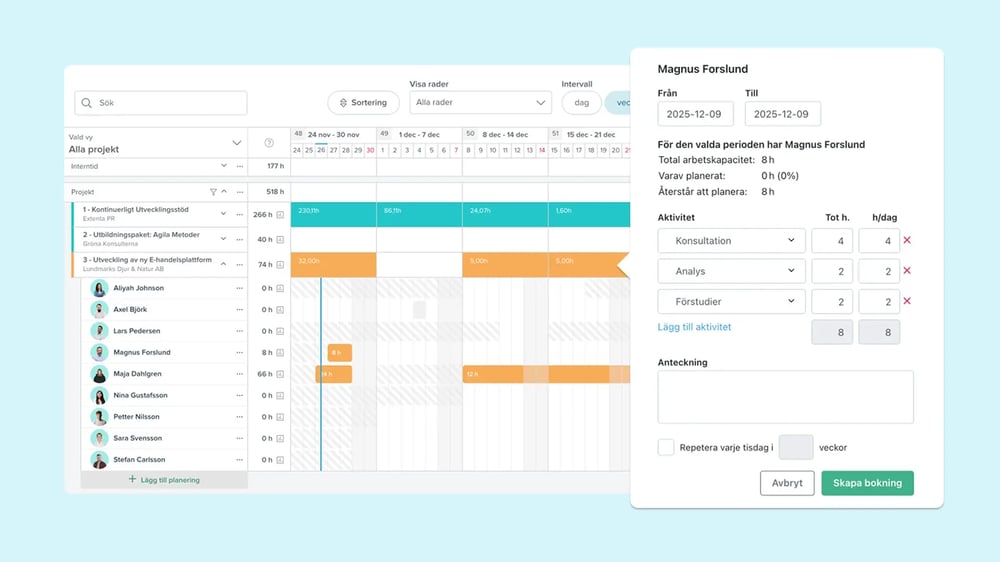1000x562 pixels.
Task: Open the Visa rader Alla rader dropdown
Action: (480, 102)
